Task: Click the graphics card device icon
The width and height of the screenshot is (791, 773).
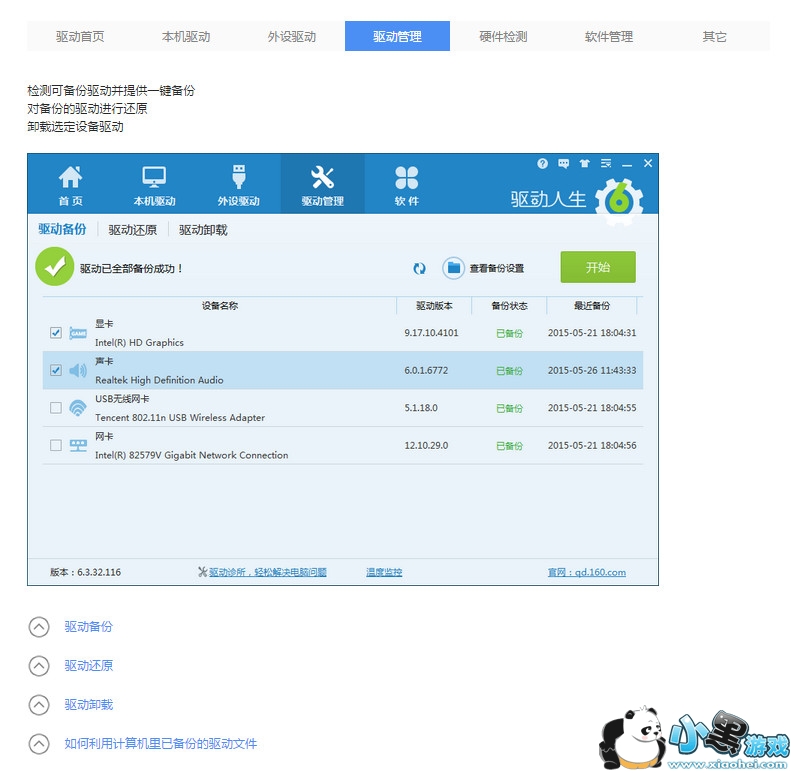Action: [78, 333]
